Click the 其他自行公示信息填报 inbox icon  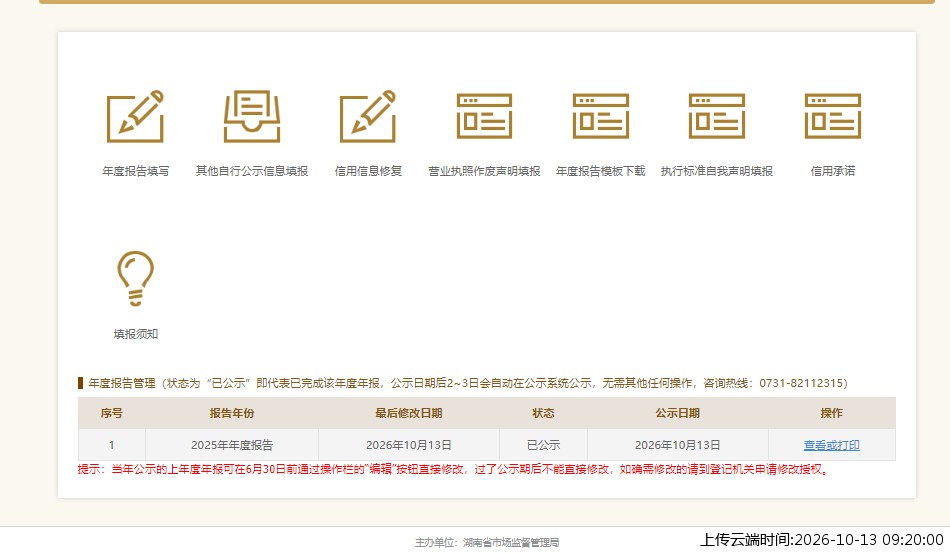pos(251,116)
